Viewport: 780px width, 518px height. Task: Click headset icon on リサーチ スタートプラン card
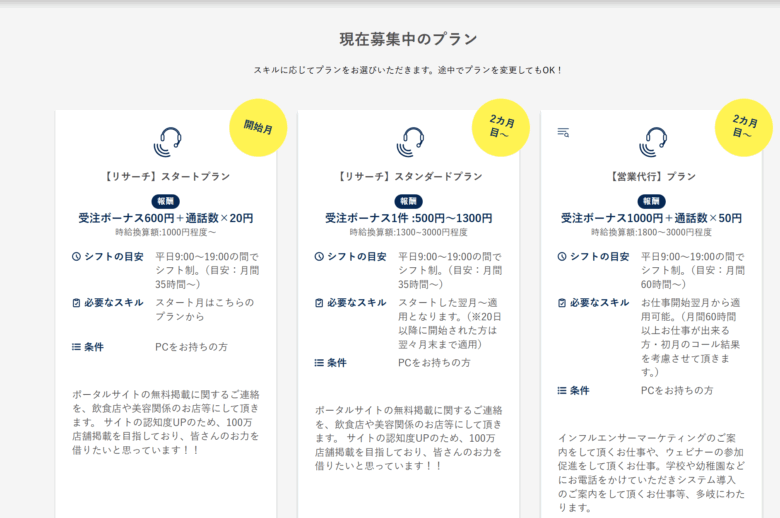point(167,142)
